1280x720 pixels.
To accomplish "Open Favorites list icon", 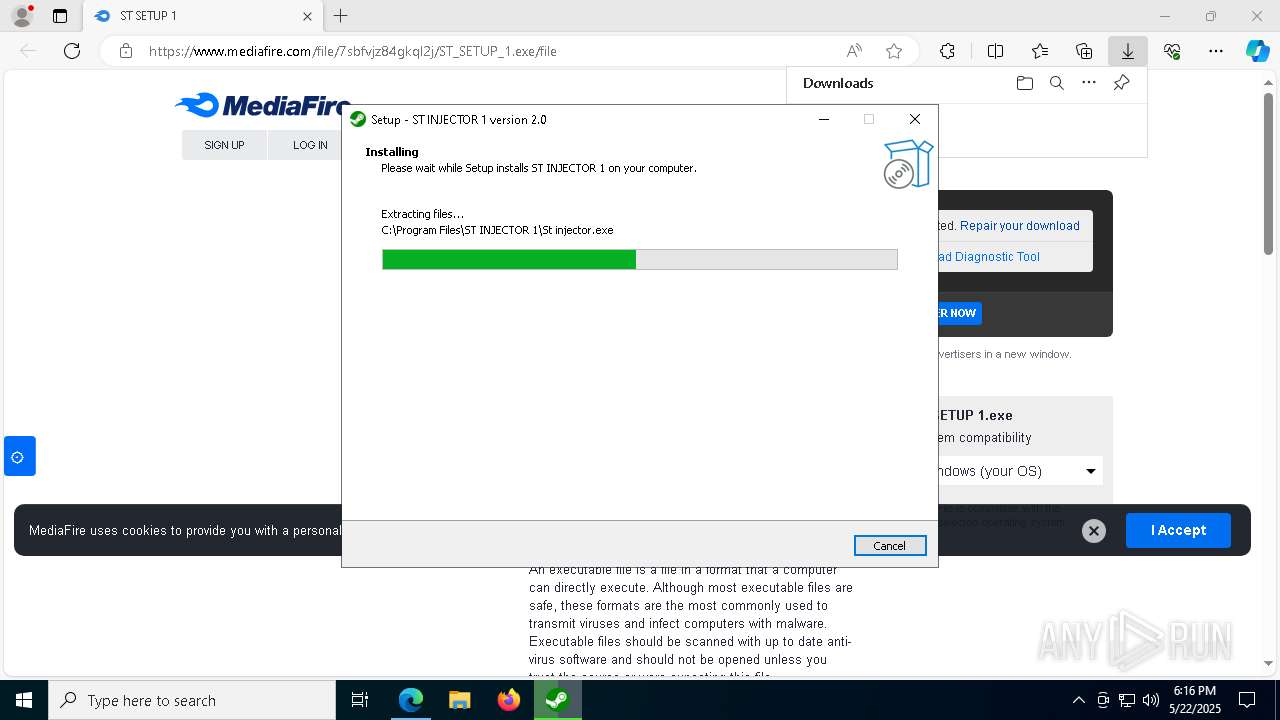I will [x=1040, y=51].
